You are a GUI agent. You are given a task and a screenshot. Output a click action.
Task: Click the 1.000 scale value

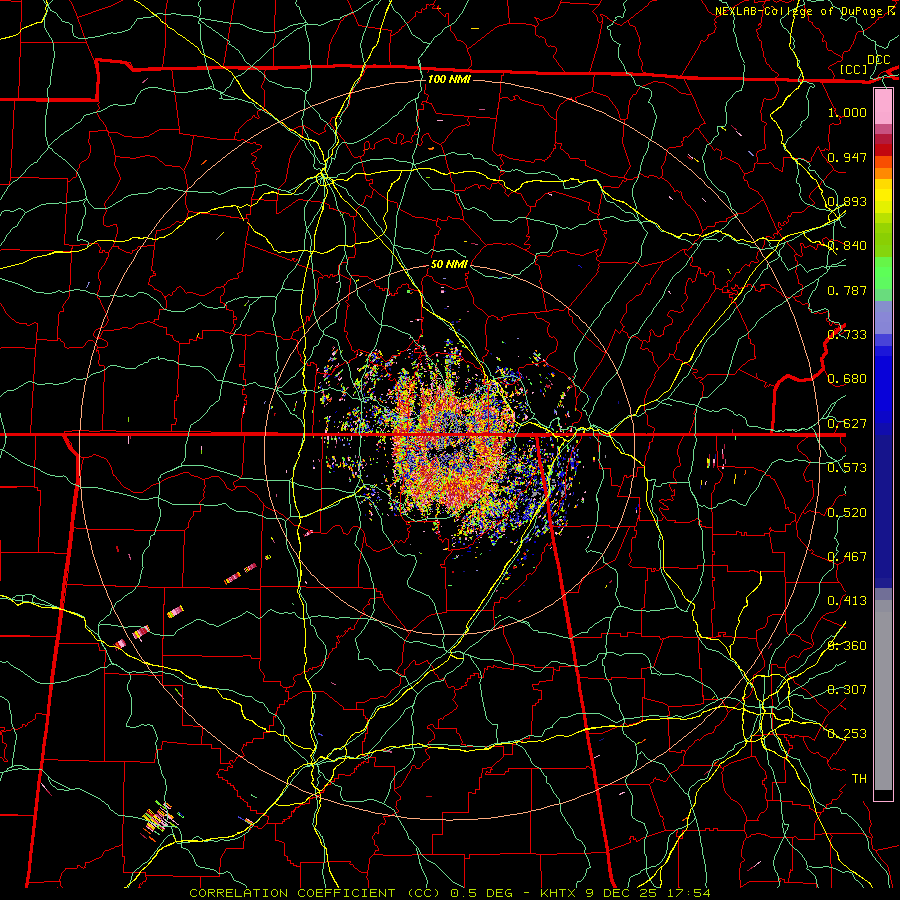coord(847,112)
